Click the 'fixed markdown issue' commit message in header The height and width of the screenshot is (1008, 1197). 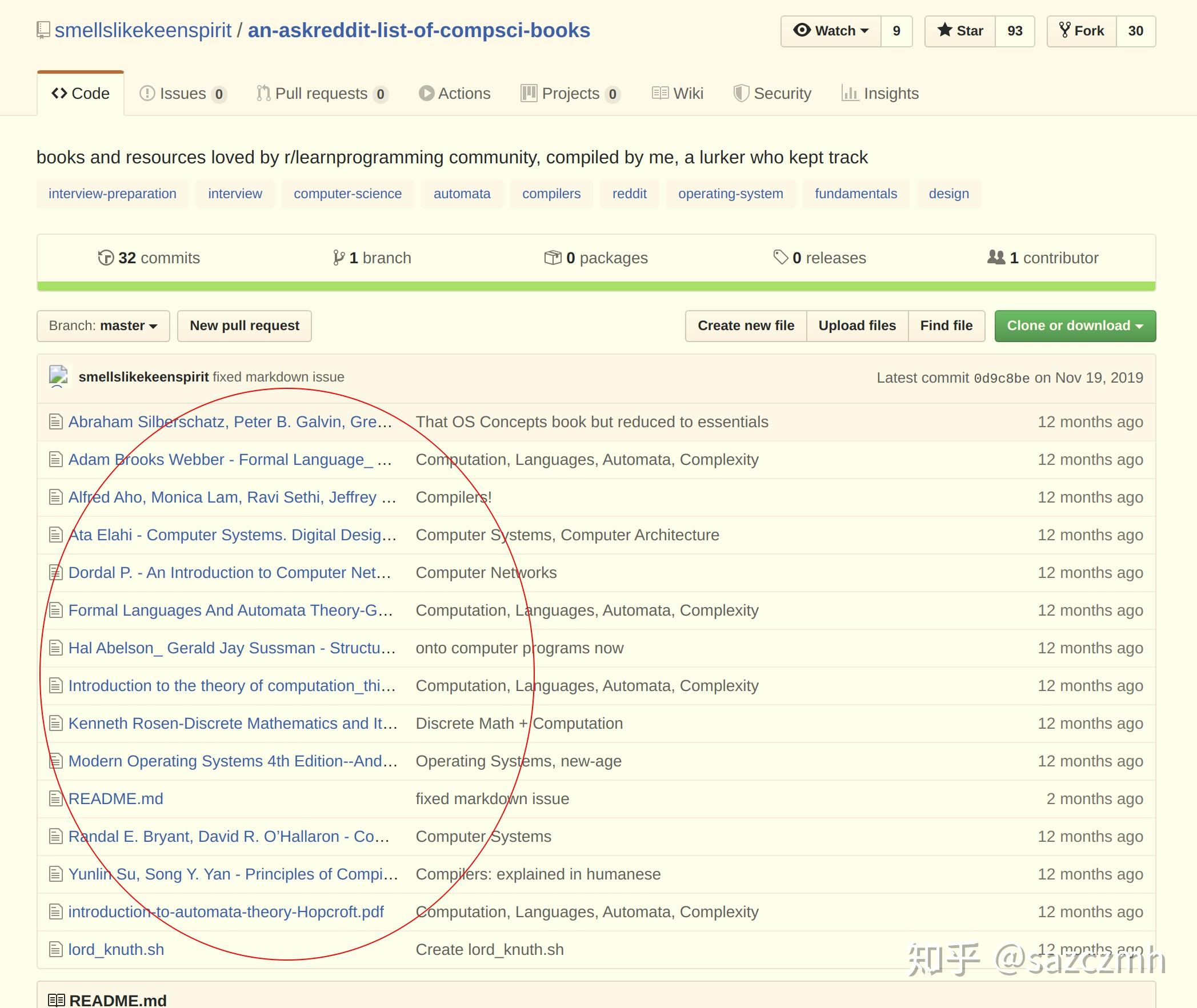pyautogui.click(x=278, y=377)
